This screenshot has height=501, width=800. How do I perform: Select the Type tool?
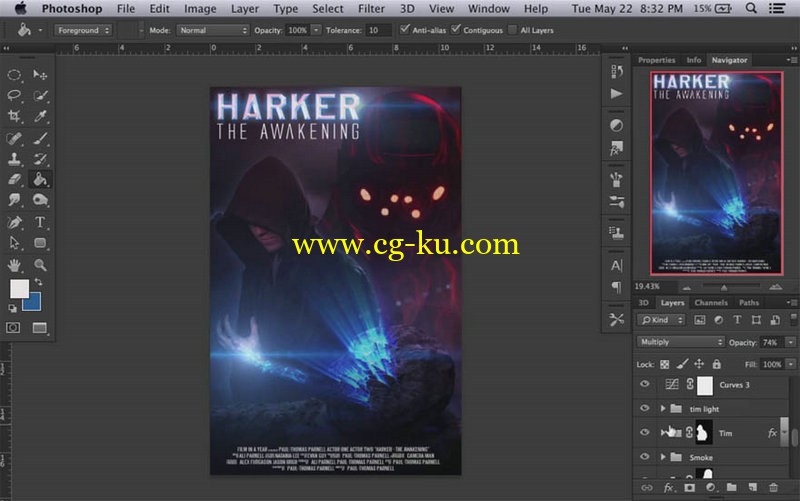[x=40, y=222]
